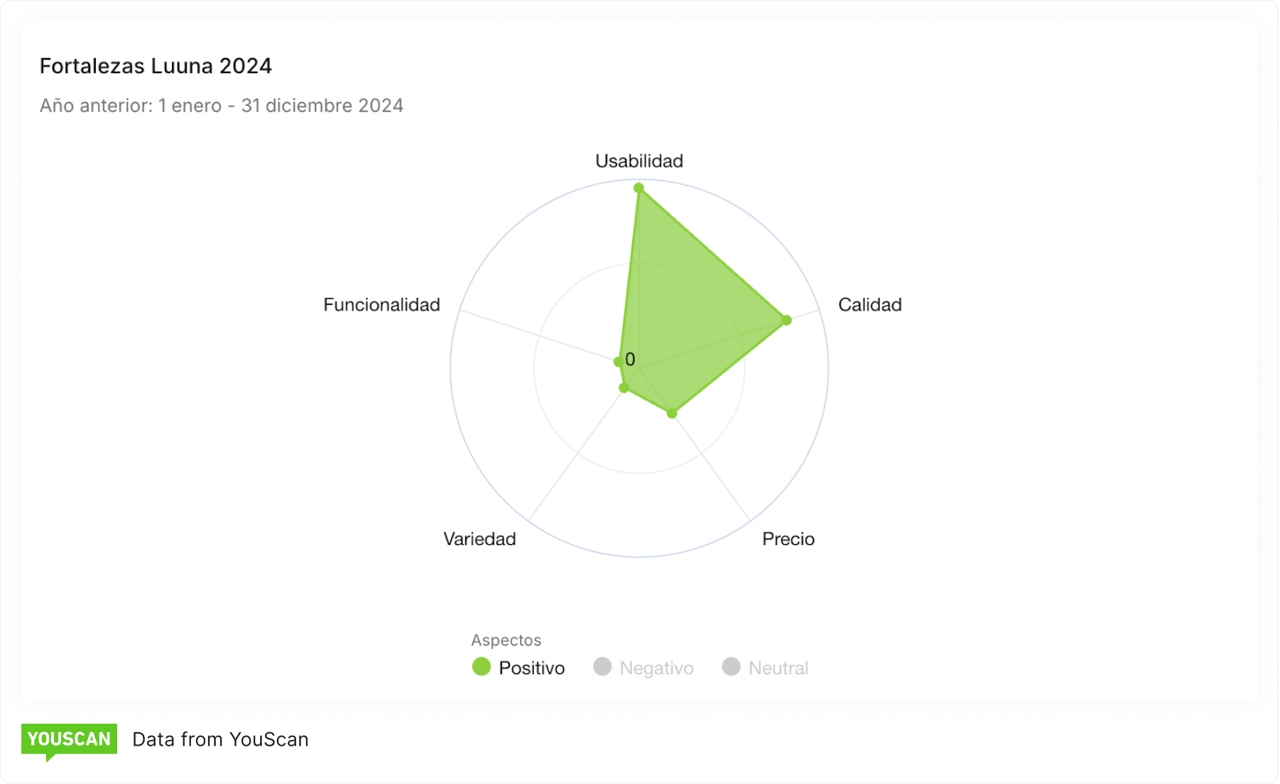Click the Data from YouScan text
The image size is (1280, 784).
(221, 740)
